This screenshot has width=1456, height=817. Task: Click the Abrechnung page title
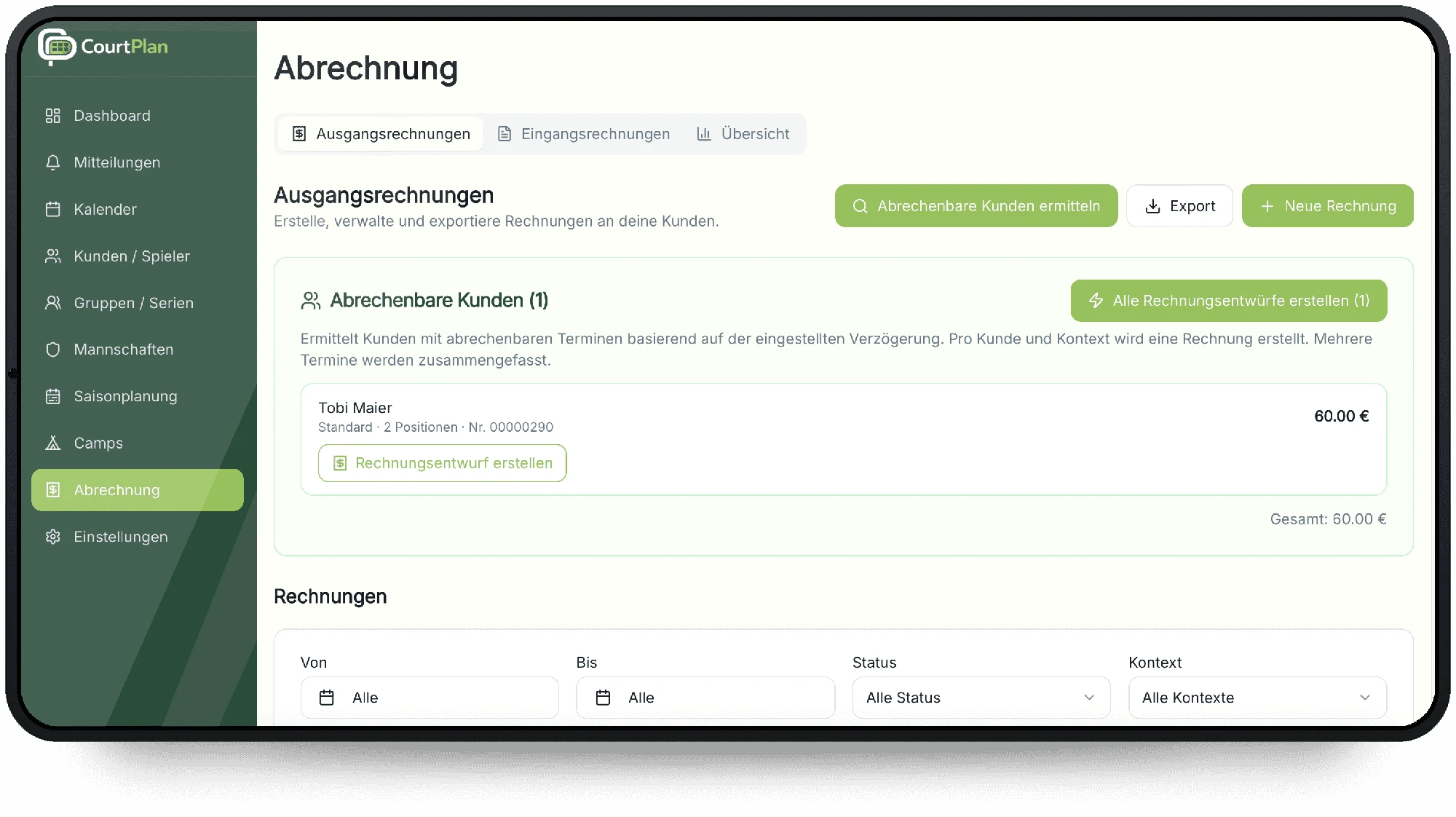coord(366,68)
